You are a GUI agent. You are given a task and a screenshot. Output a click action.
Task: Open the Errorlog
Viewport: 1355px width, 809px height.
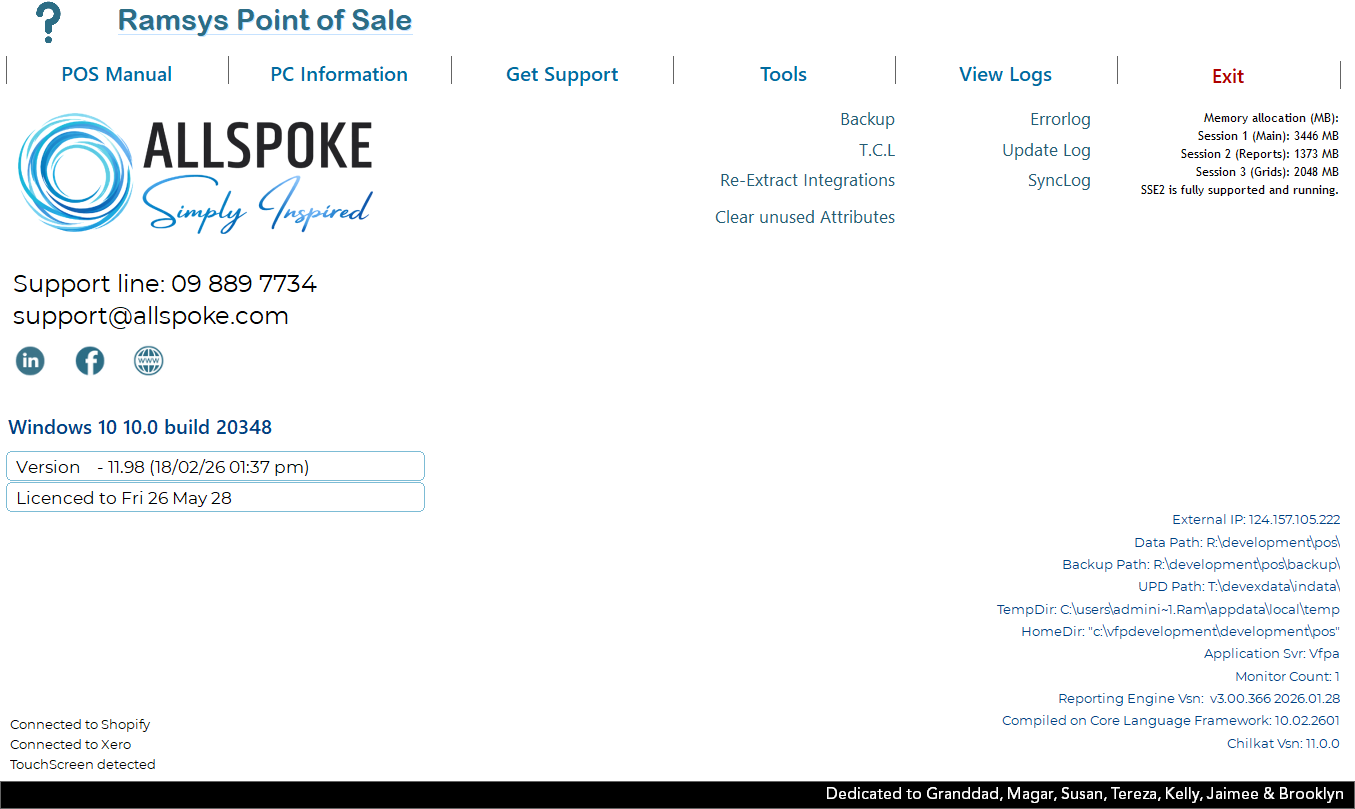[1060, 119]
